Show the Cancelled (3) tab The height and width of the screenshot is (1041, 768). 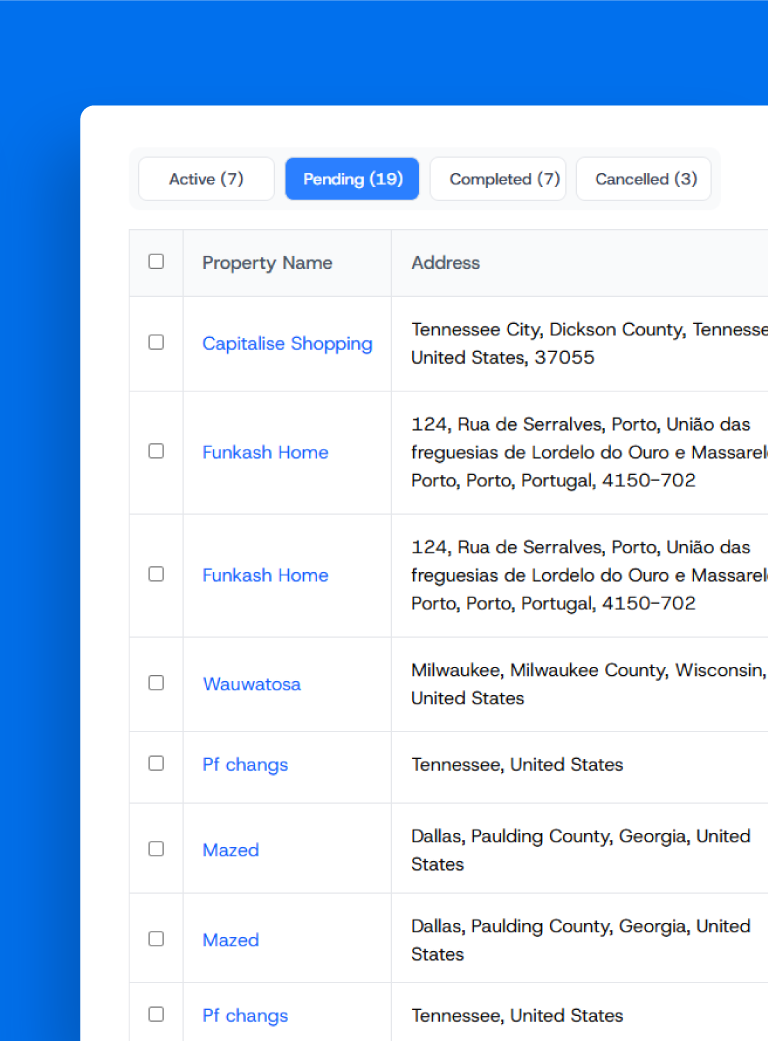(x=644, y=179)
